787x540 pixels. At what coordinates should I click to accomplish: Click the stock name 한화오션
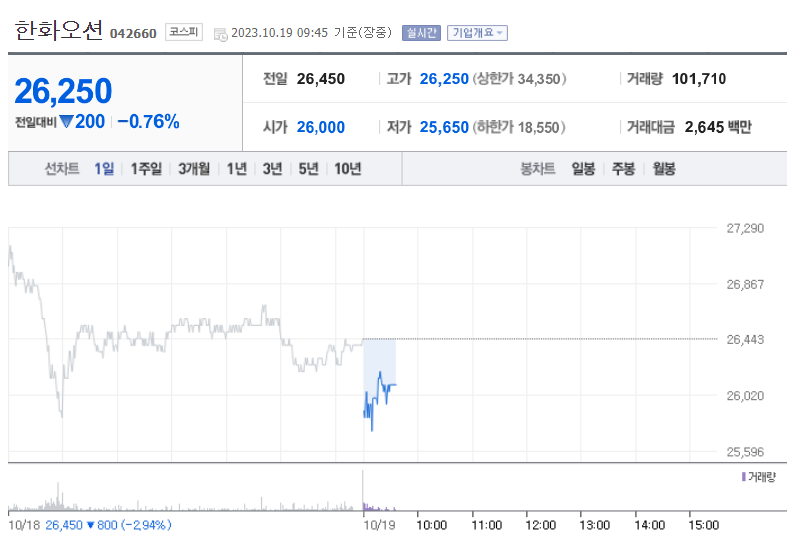point(59,31)
